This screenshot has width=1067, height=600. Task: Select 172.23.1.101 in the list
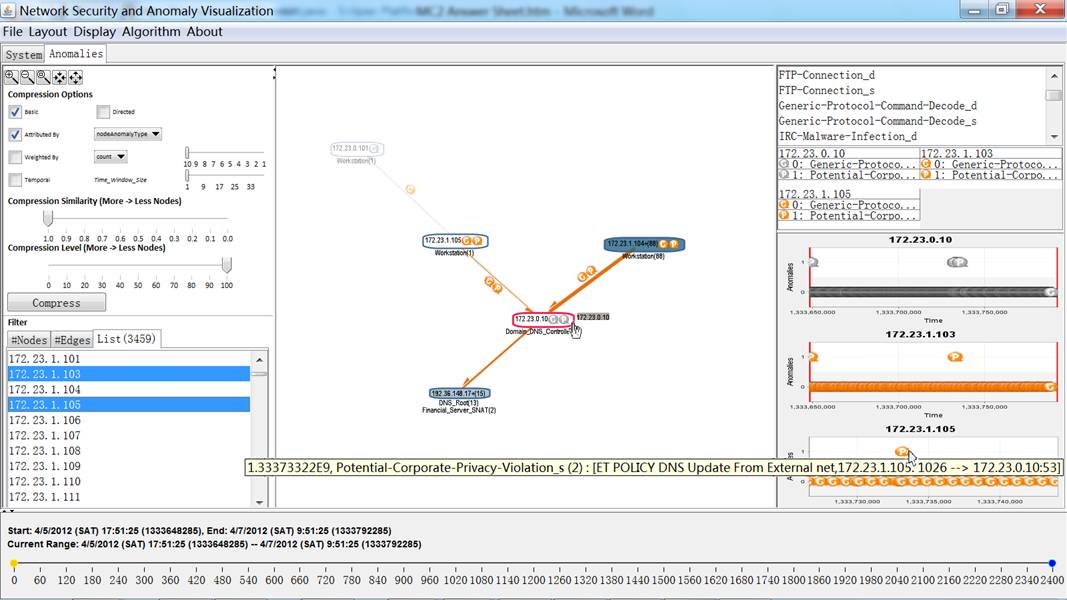(129, 359)
